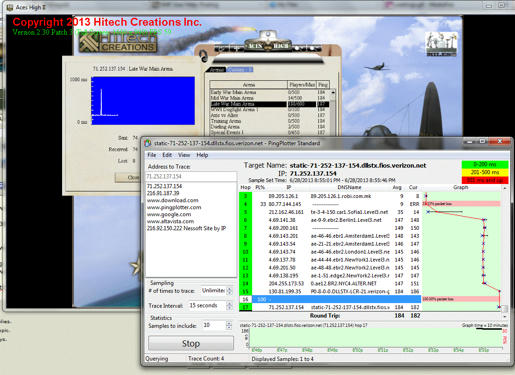Screen dimensions: 515x375
Task: Select Training Arena in the arena list
Action: (269, 121)
